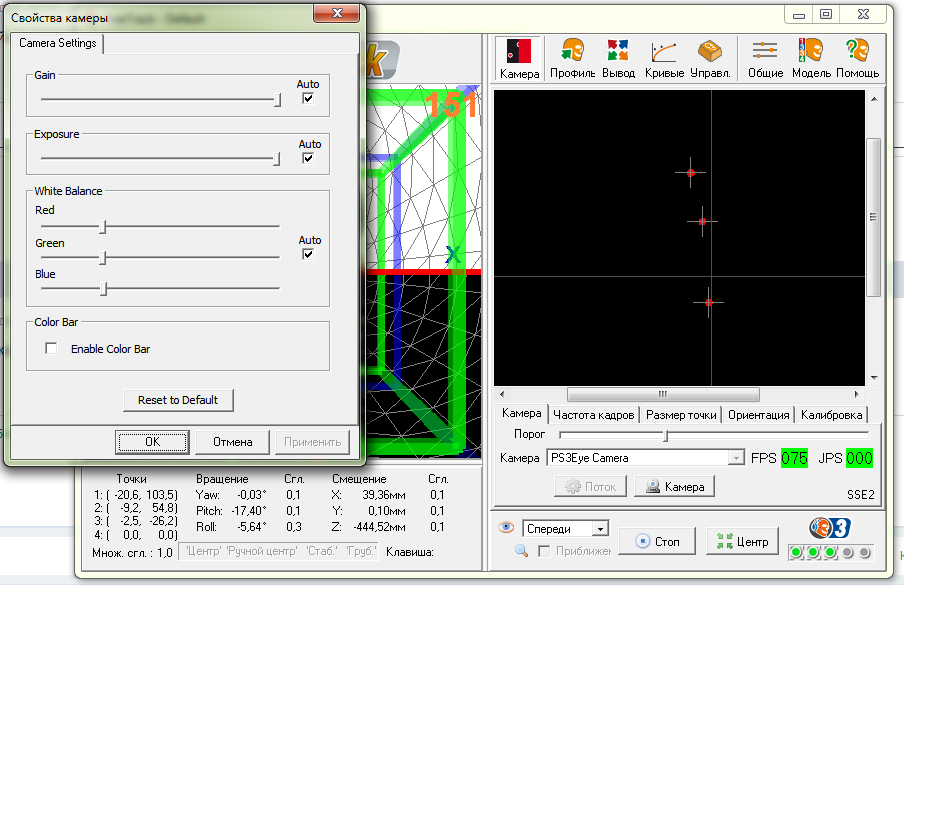This screenshot has height=828, width=928.
Task: Click the scroll-down arrow of camera view
Action: tap(874, 378)
